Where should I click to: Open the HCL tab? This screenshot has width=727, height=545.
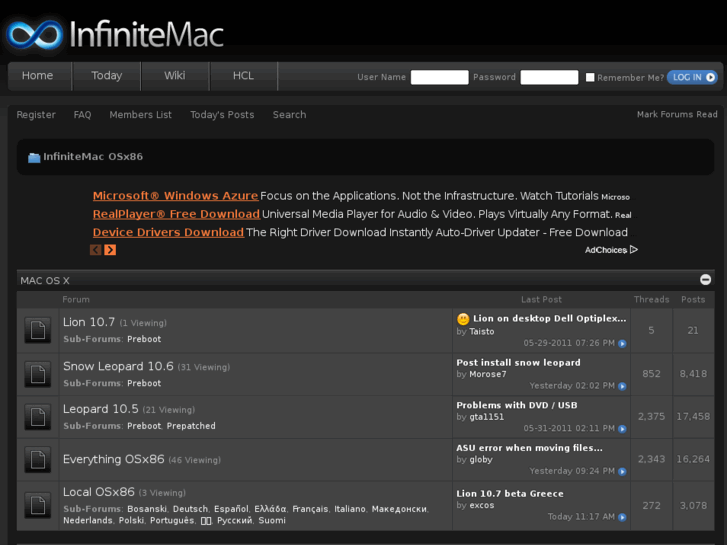point(243,76)
